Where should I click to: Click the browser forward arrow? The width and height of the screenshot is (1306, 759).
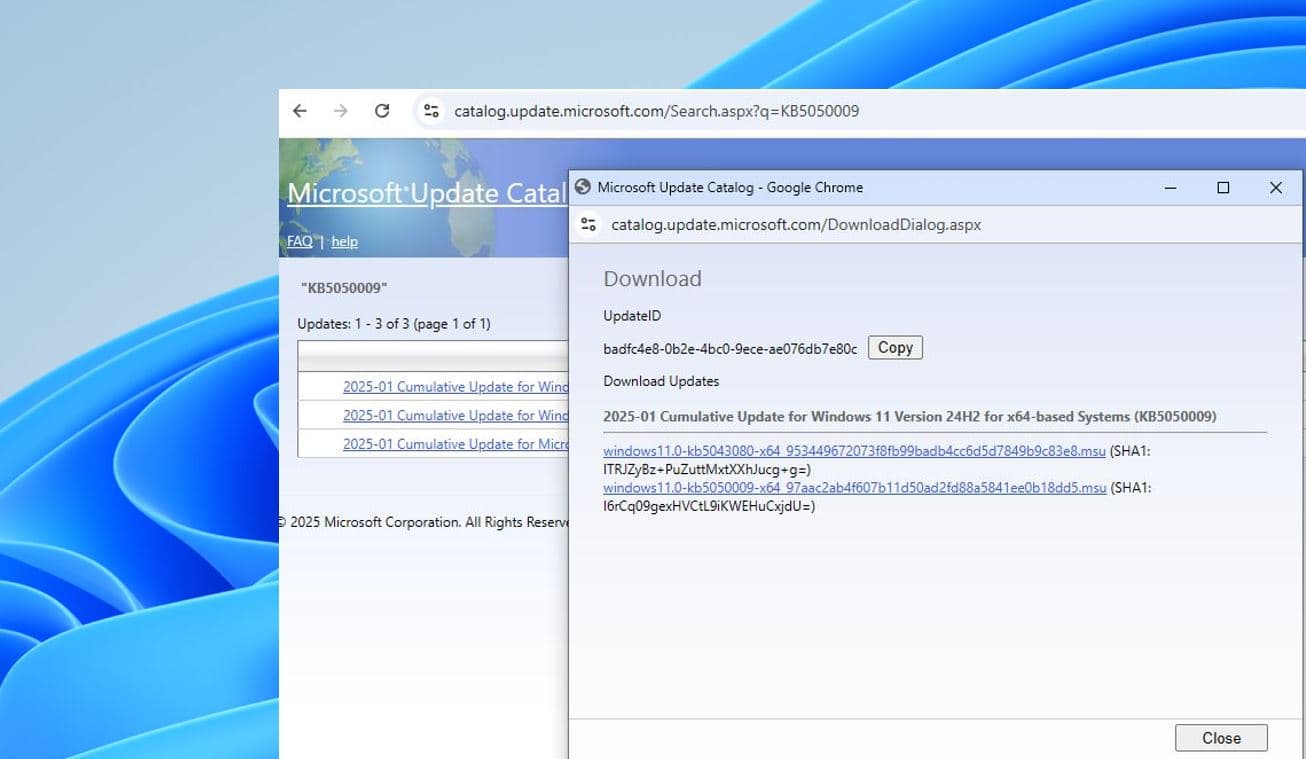tap(341, 111)
